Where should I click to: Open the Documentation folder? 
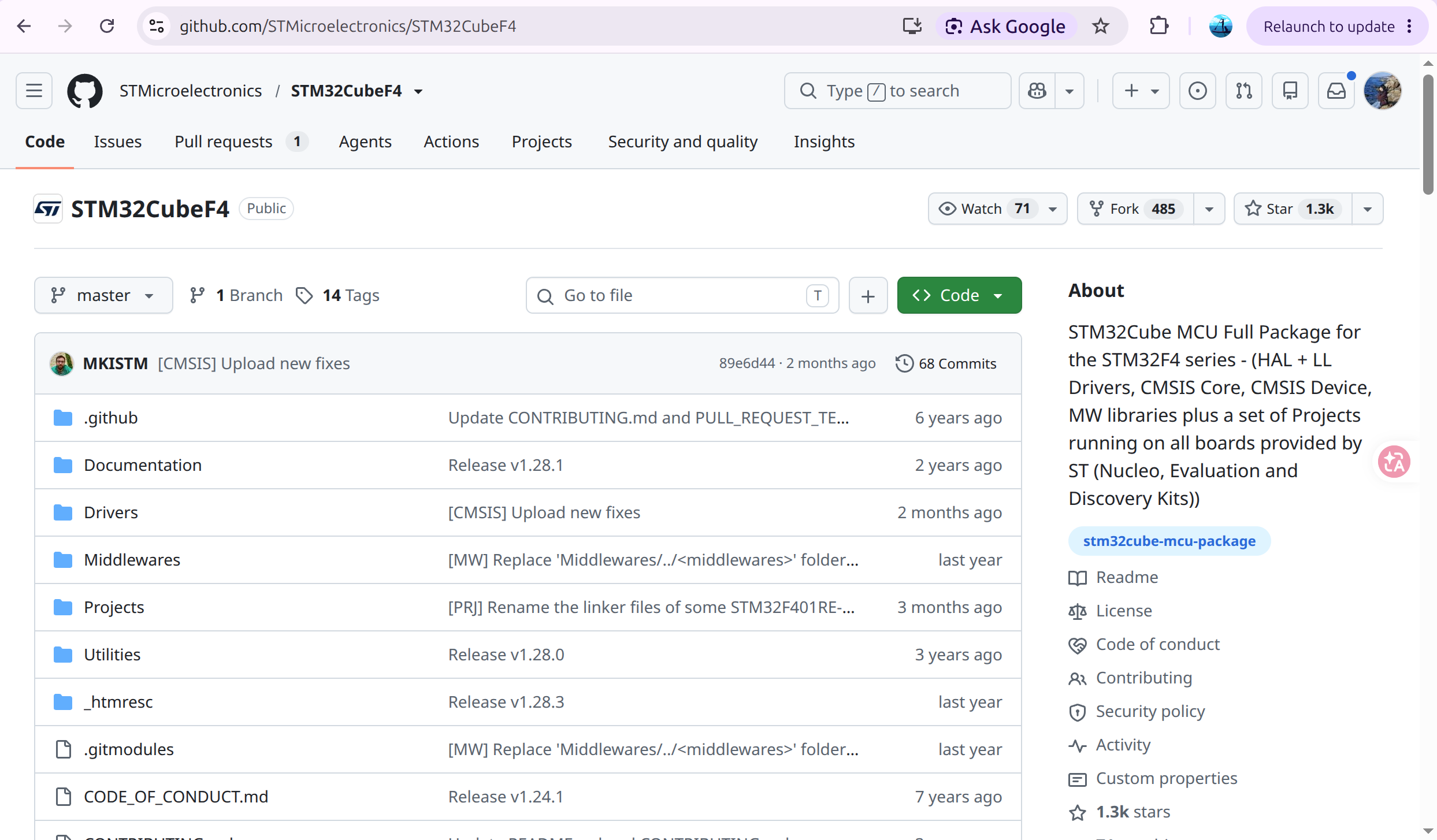(x=143, y=465)
